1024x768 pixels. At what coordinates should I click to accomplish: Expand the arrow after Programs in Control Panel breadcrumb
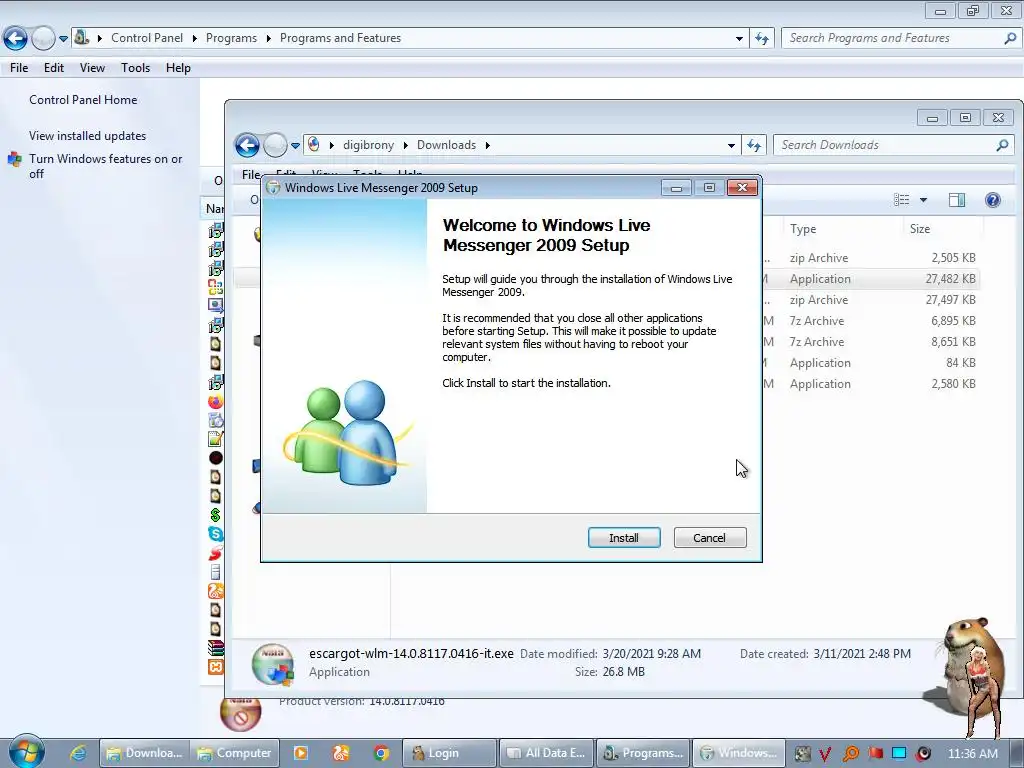tap(268, 38)
